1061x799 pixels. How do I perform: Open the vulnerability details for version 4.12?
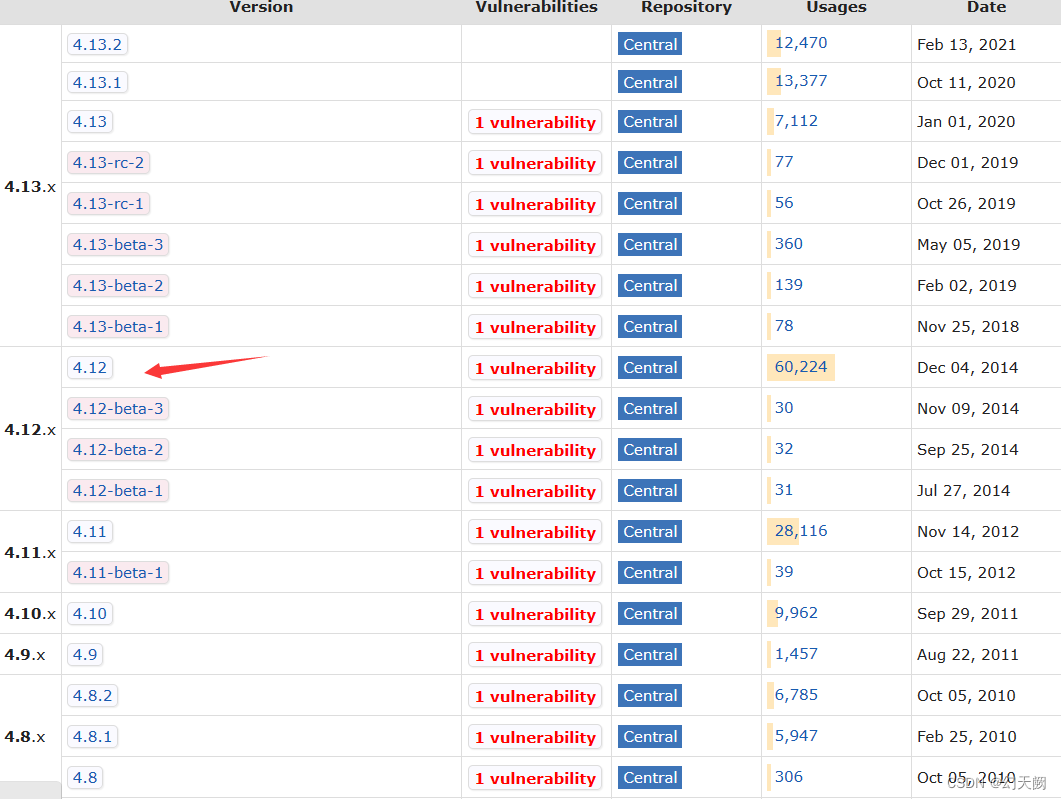[535, 367]
